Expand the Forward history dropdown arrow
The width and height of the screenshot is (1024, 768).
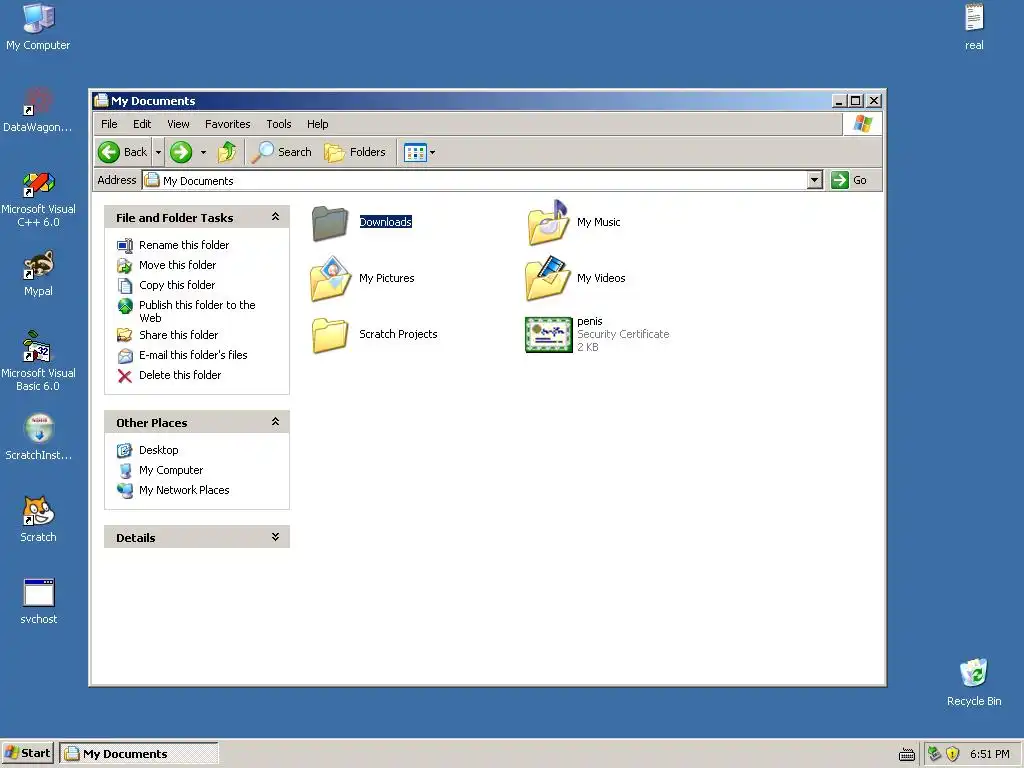203,152
